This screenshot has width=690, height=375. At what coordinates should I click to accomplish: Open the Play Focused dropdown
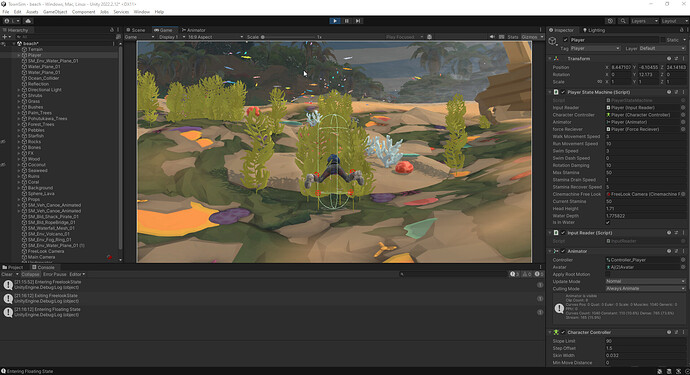tap(404, 37)
